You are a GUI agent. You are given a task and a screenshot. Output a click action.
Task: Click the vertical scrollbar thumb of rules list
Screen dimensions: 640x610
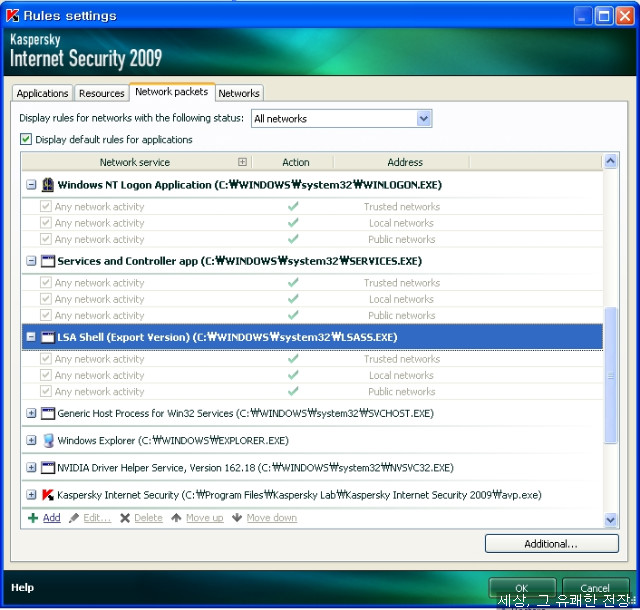pyautogui.click(x=610, y=375)
